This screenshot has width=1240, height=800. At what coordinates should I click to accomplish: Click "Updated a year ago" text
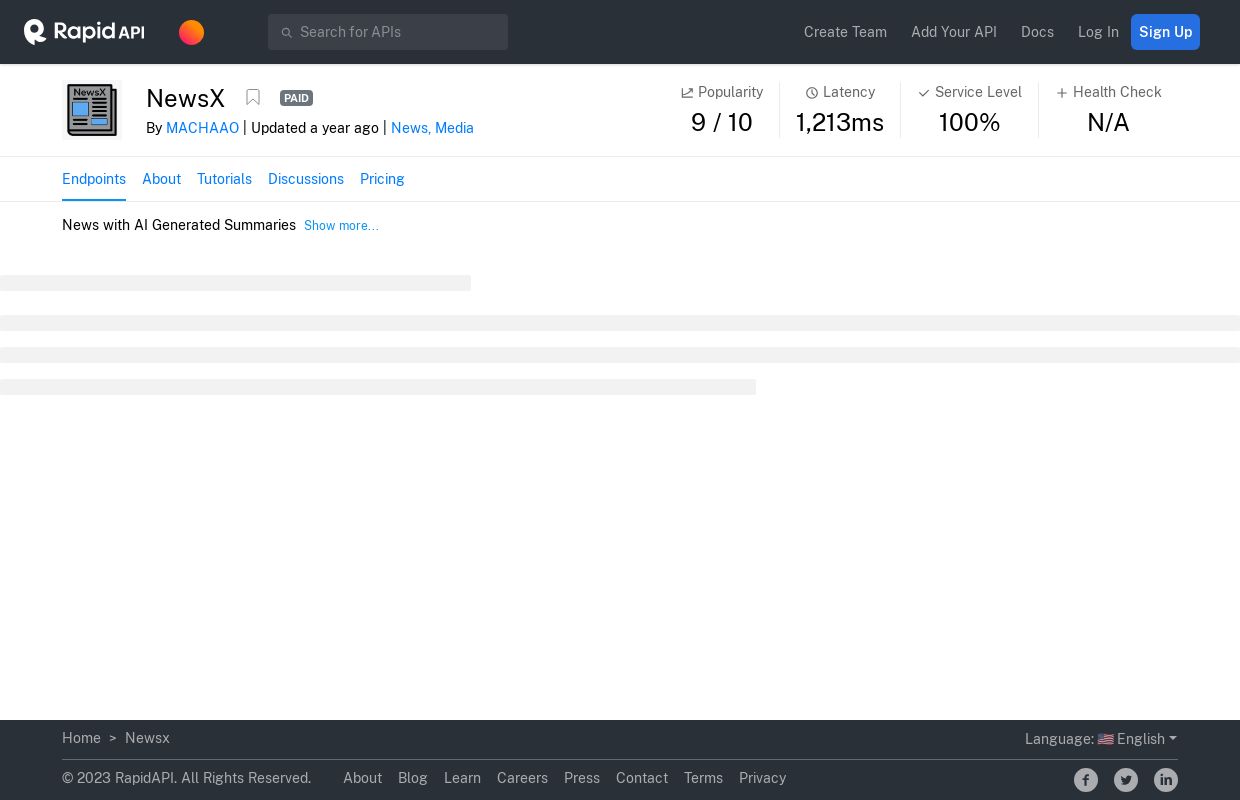pos(314,128)
